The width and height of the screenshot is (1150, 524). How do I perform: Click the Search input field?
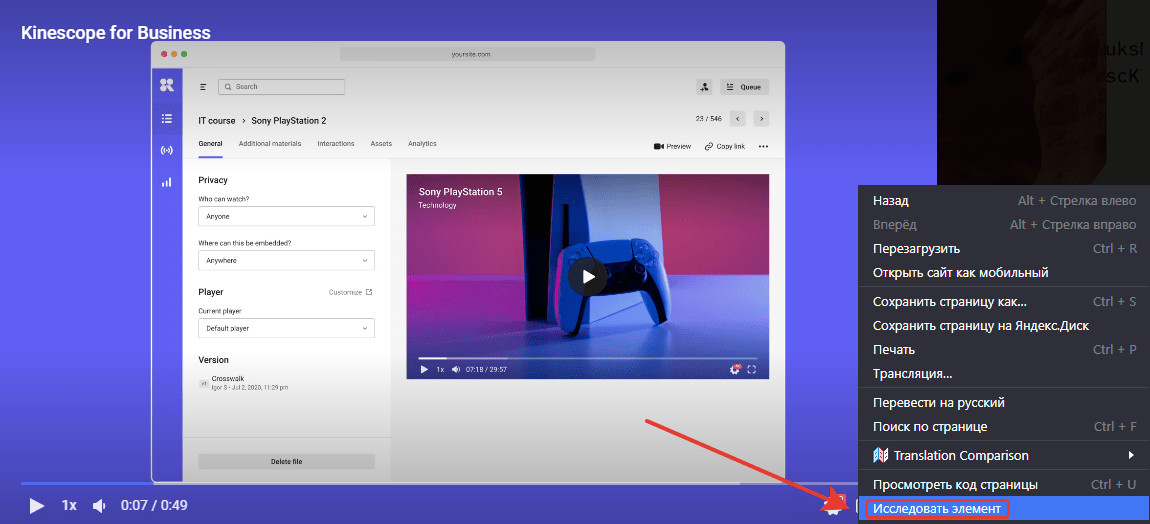click(282, 87)
